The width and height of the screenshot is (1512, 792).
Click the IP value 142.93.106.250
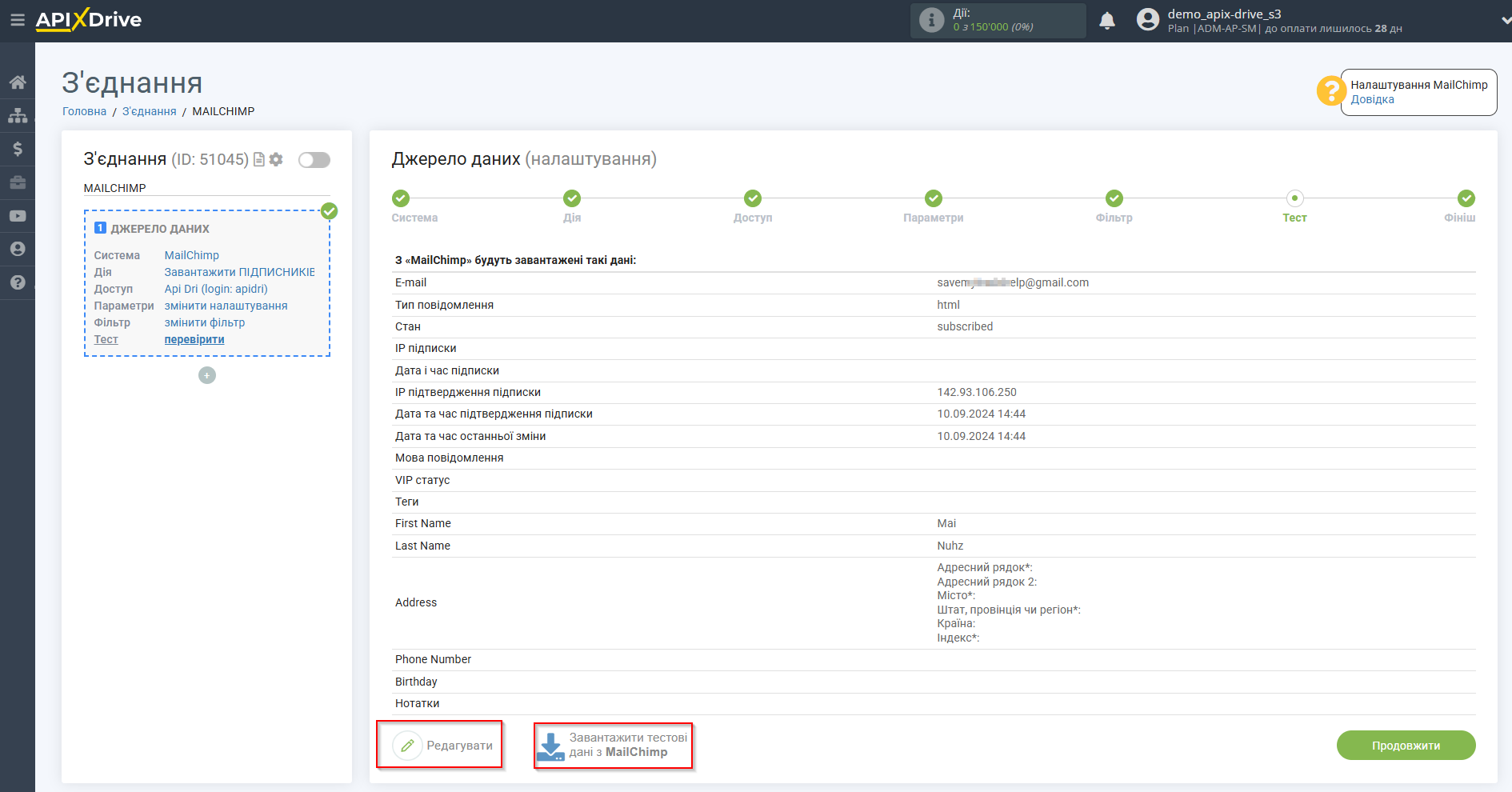click(977, 392)
